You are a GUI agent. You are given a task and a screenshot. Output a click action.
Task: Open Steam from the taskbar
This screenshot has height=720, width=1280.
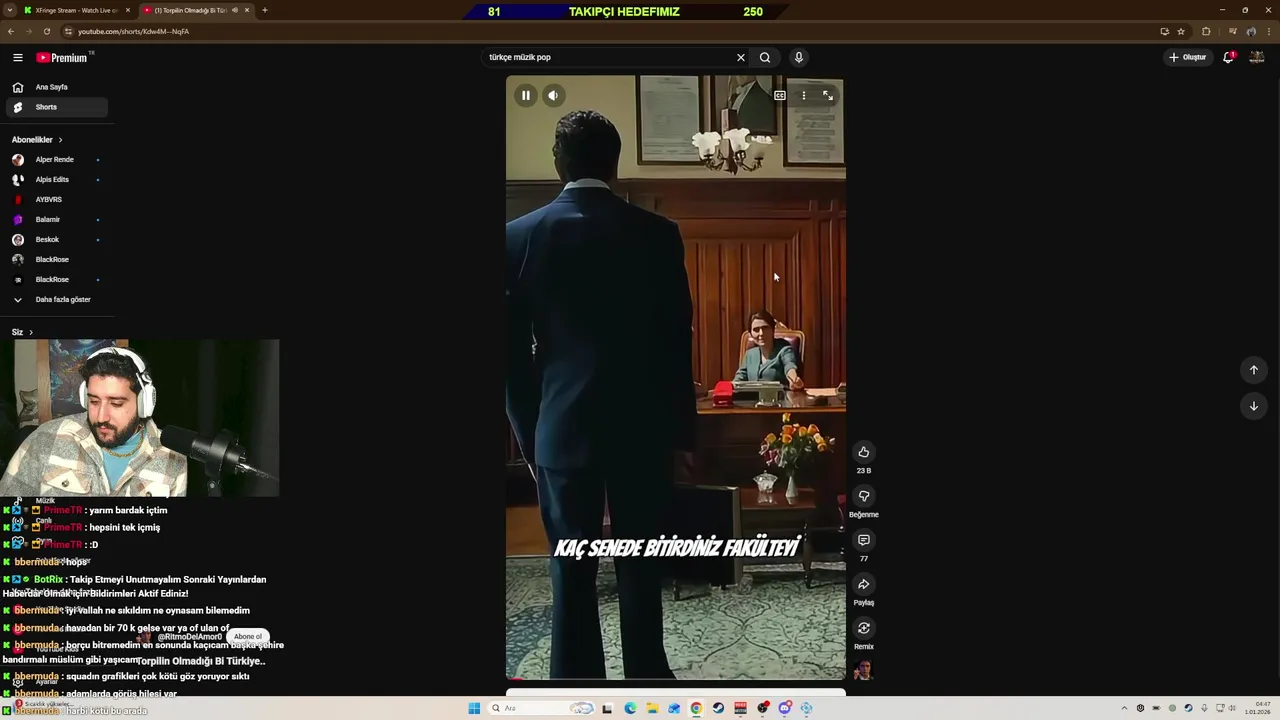click(718, 708)
